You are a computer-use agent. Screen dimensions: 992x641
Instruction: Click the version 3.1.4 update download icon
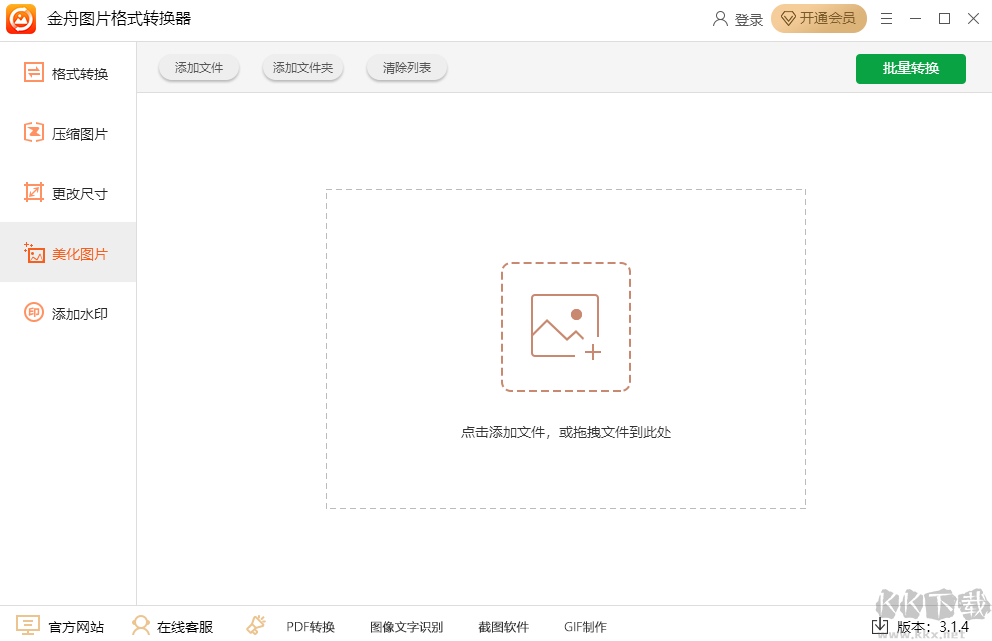coord(879,626)
